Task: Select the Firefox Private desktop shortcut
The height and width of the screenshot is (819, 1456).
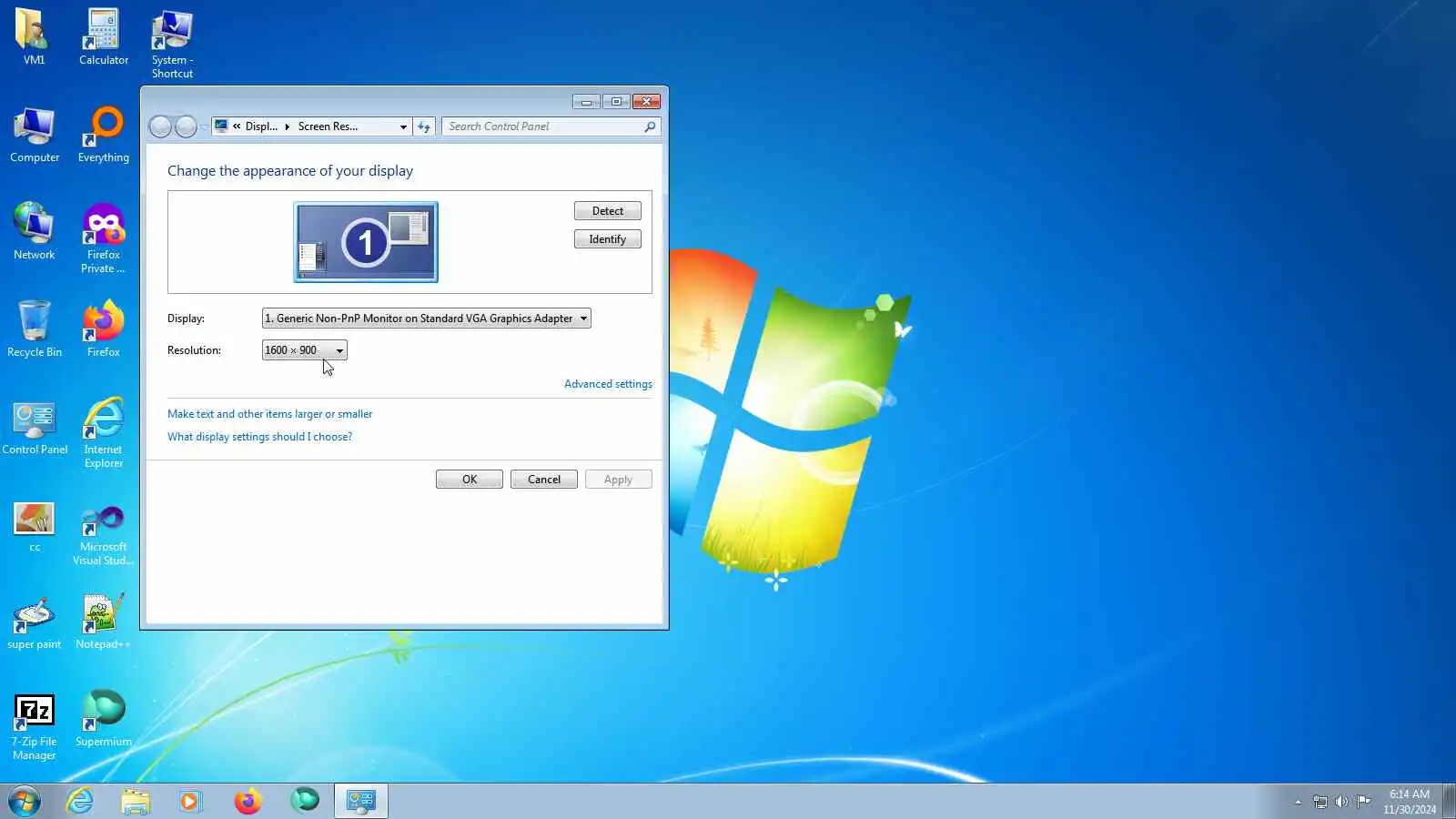Action: point(104,238)
